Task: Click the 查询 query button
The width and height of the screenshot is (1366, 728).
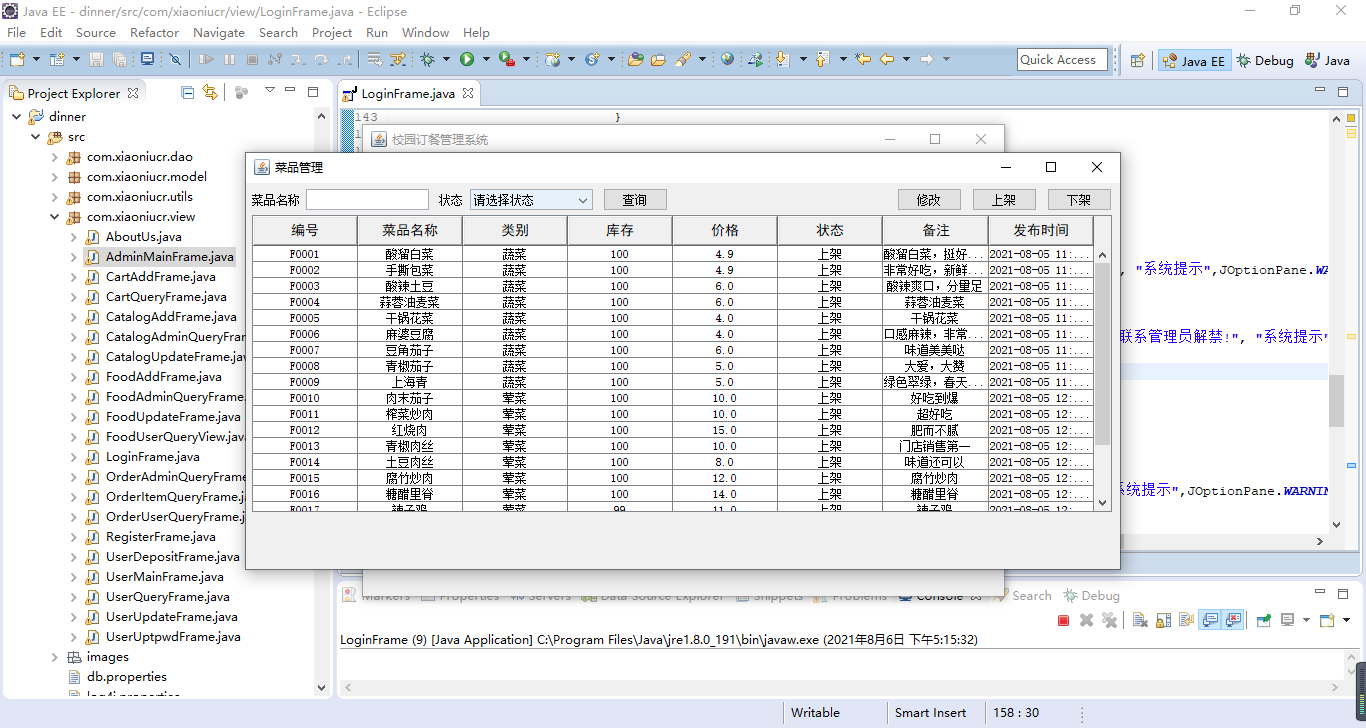Action: 635,200
